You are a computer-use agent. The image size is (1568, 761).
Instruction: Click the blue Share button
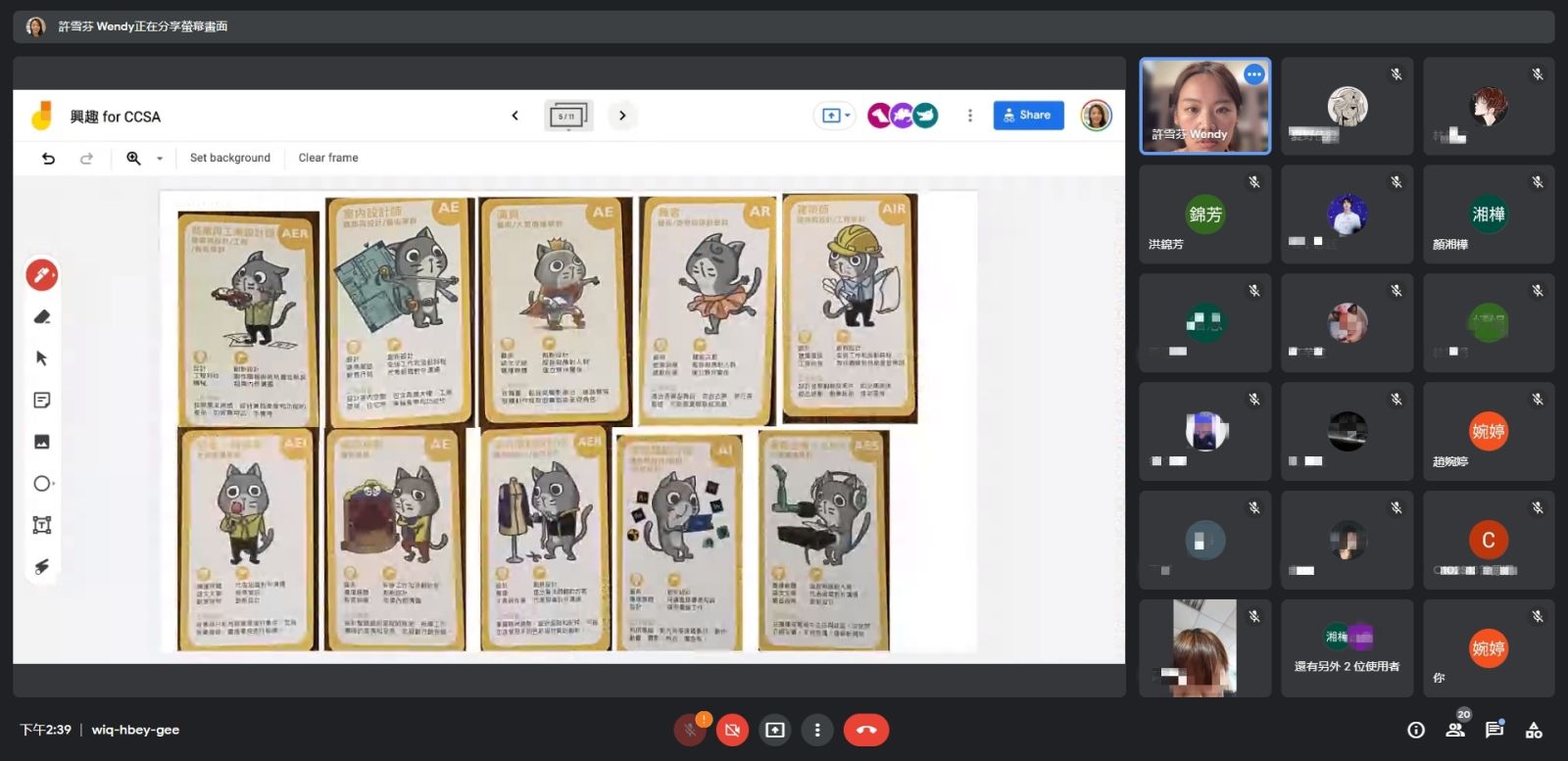[x=1028, y=116]
